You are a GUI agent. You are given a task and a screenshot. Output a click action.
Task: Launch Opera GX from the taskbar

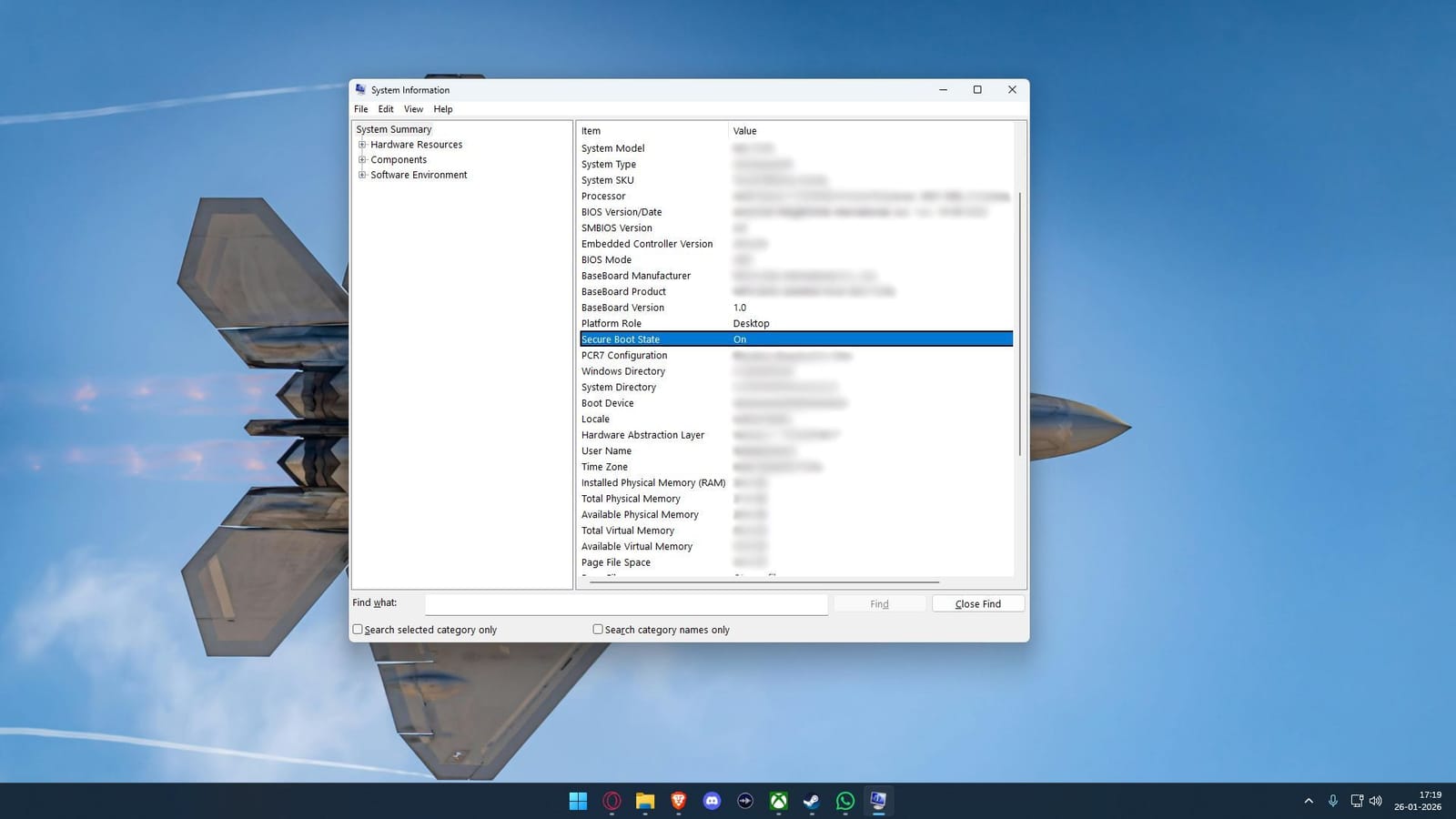(612, 801)
